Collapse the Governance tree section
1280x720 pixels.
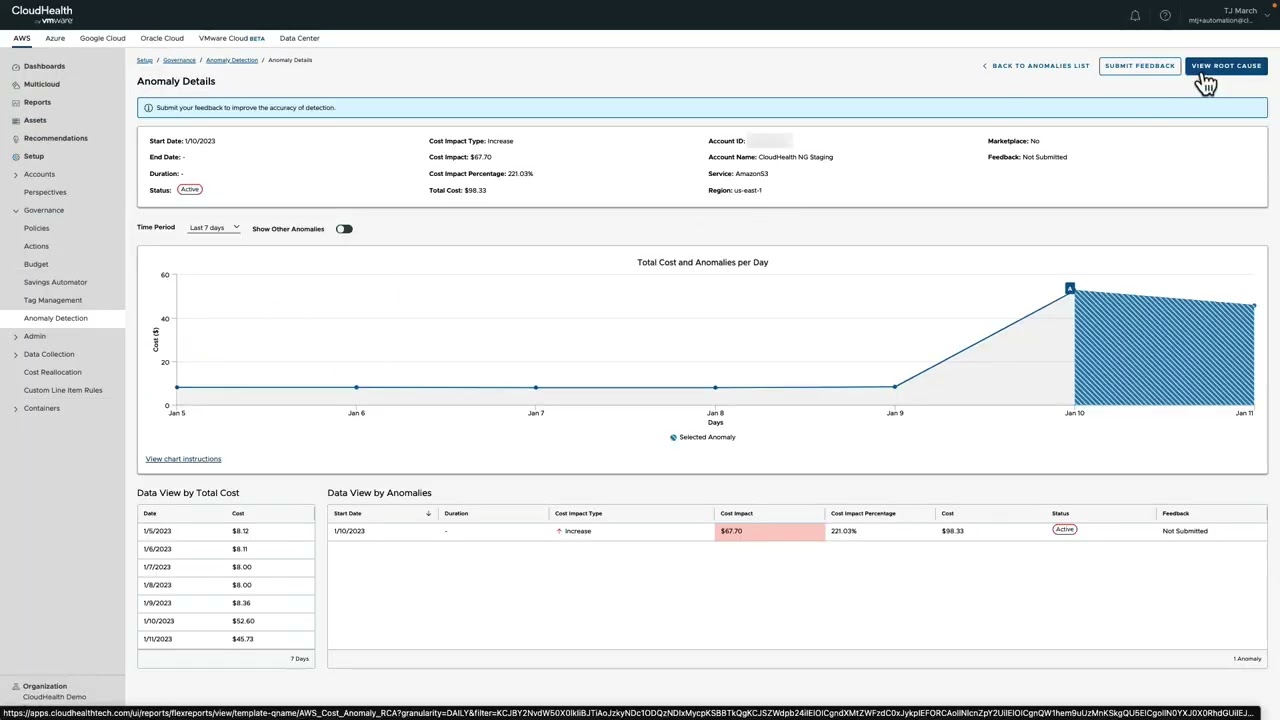(x=15, y=210)
